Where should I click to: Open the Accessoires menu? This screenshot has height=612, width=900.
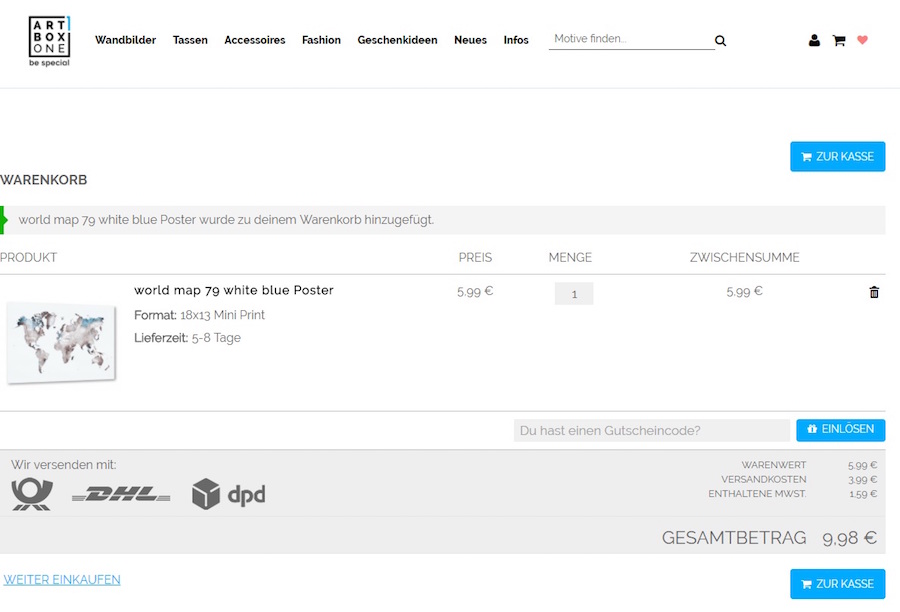pos(254,40)
